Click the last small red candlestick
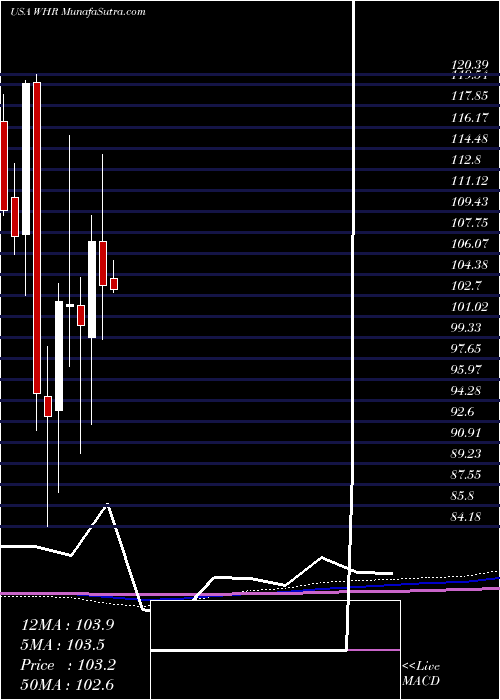The image size is (500, 700). coord(114,284)
